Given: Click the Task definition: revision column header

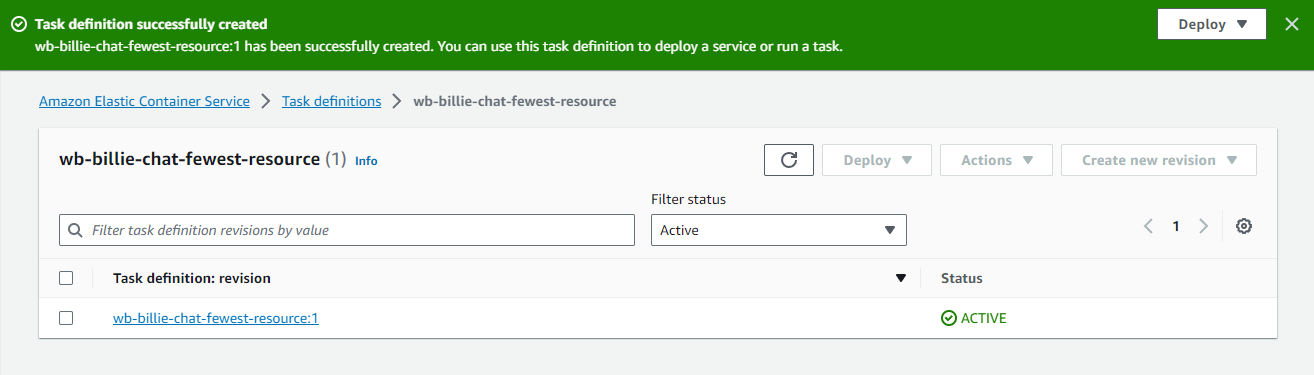Looking at the screenshot, I should [x=192, y=278].
